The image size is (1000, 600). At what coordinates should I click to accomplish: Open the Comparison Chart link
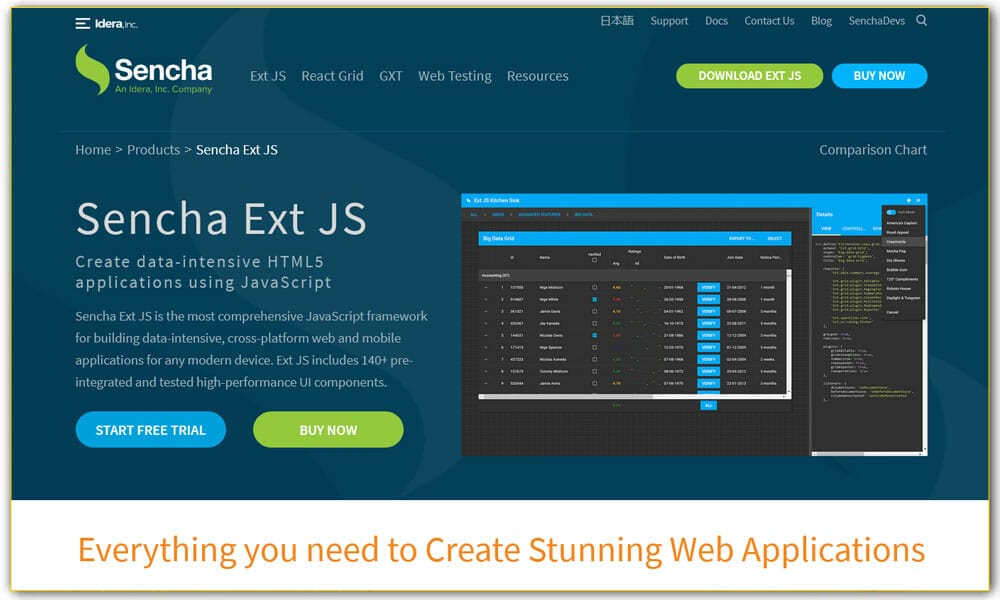pyautogui.click(x=872, y=149)
